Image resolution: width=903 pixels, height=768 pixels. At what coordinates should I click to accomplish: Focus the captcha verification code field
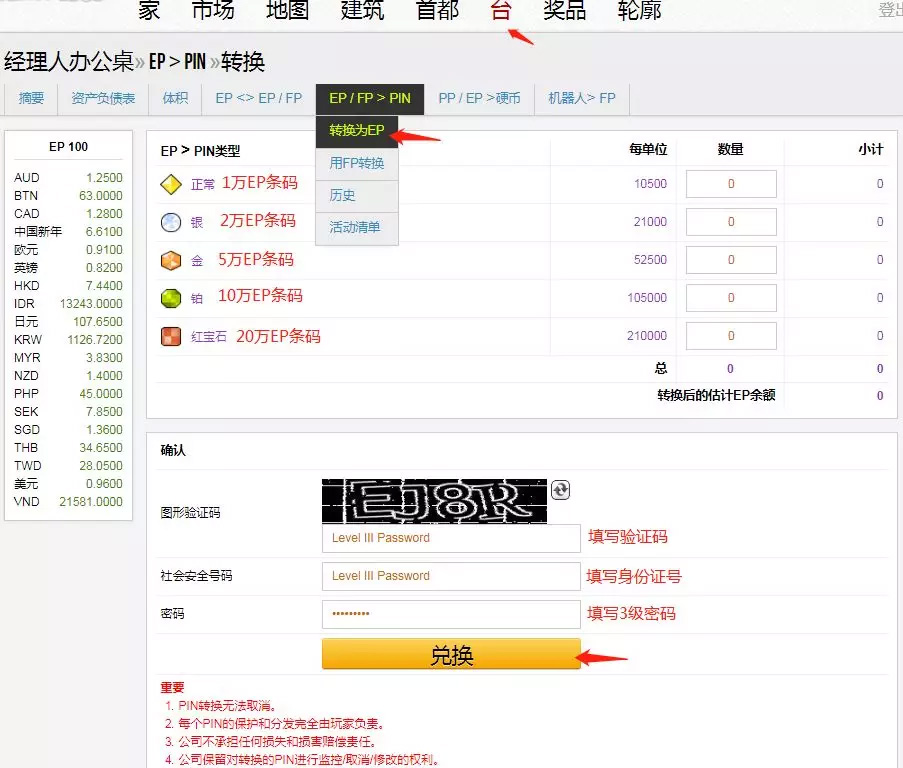450,538
